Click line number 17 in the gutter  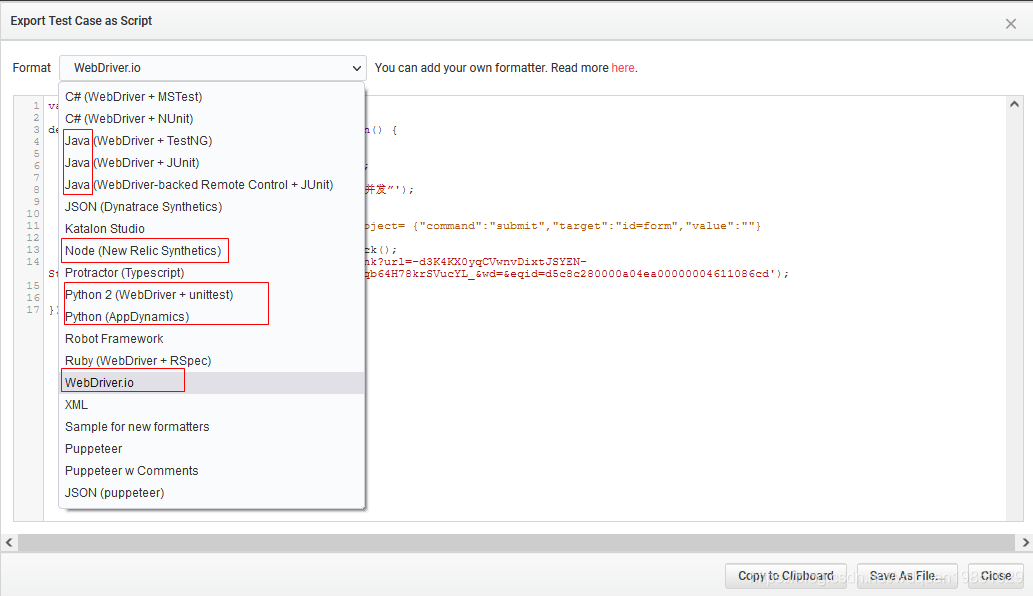(x=33, y=310)
